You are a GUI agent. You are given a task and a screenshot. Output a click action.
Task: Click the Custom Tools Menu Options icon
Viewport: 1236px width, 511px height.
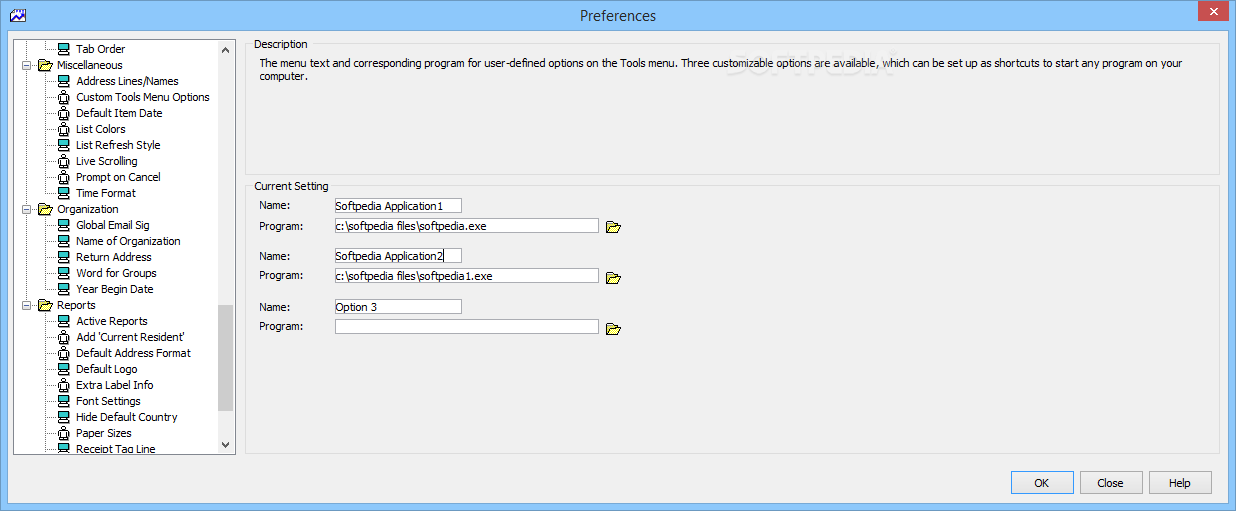coord(64,97)
